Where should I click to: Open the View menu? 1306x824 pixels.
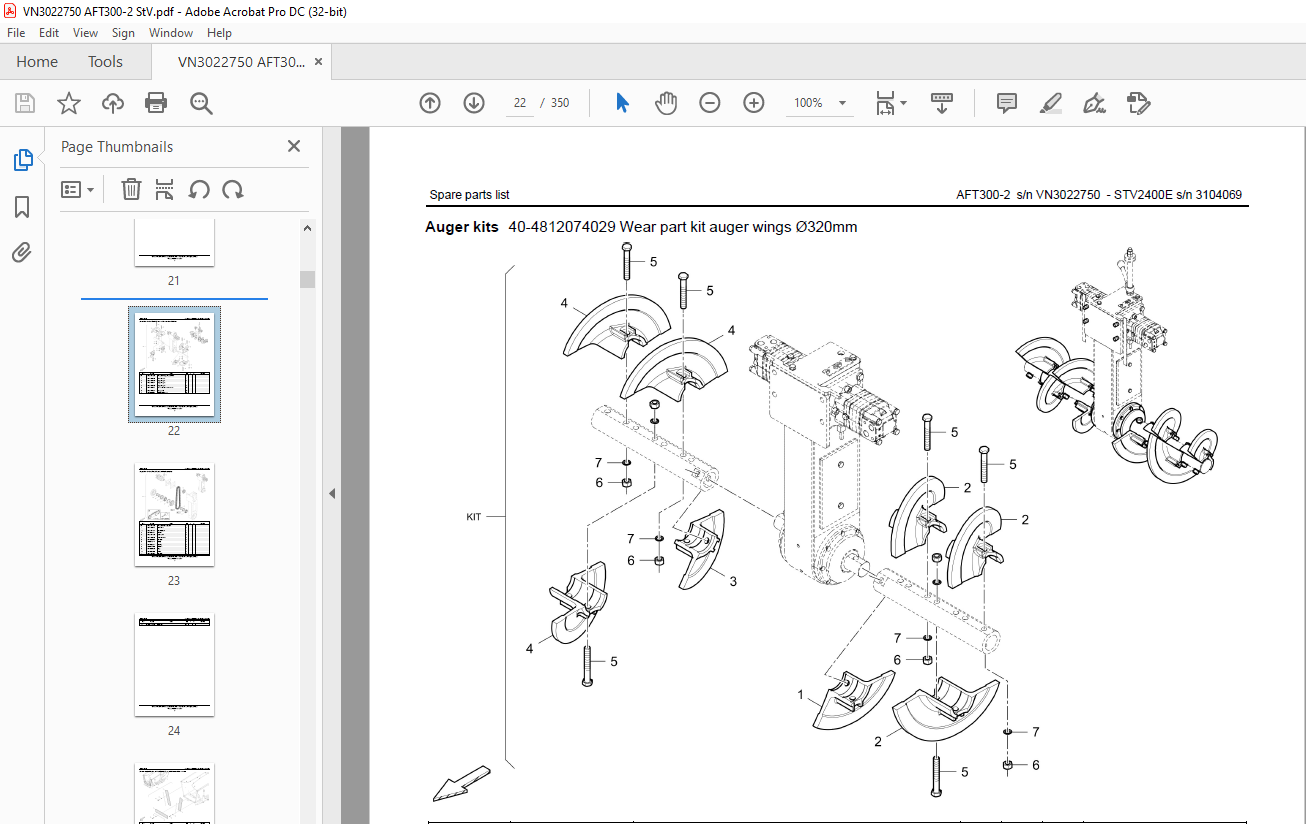coord(85,33)
